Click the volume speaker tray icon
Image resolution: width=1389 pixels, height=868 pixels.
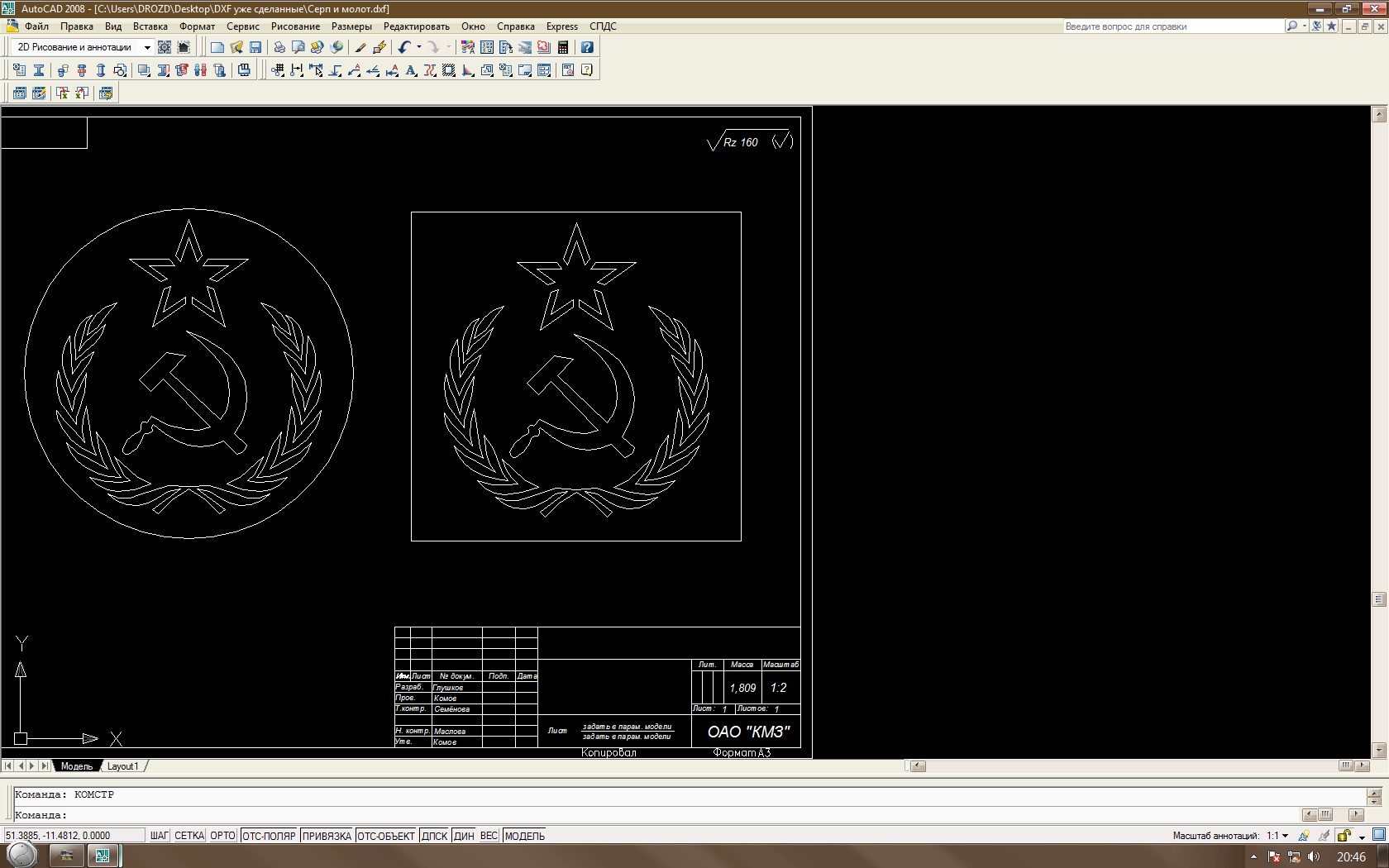(x=1315, y=856)
